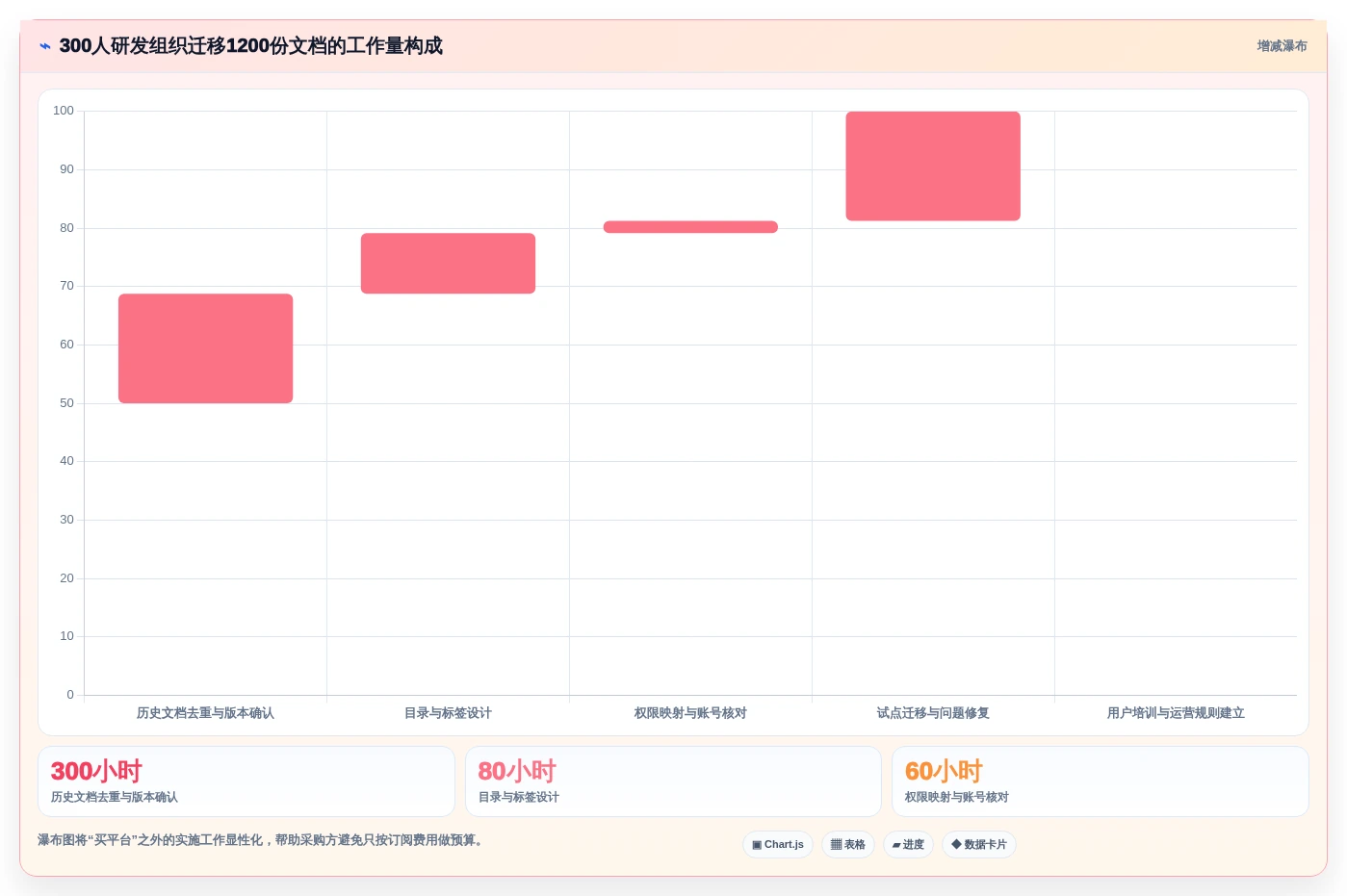This screenshot has height=896, width=1347.
Task: Click card caption 历史文档去重与版本确认 under 300小时
Action: point(115,797)
